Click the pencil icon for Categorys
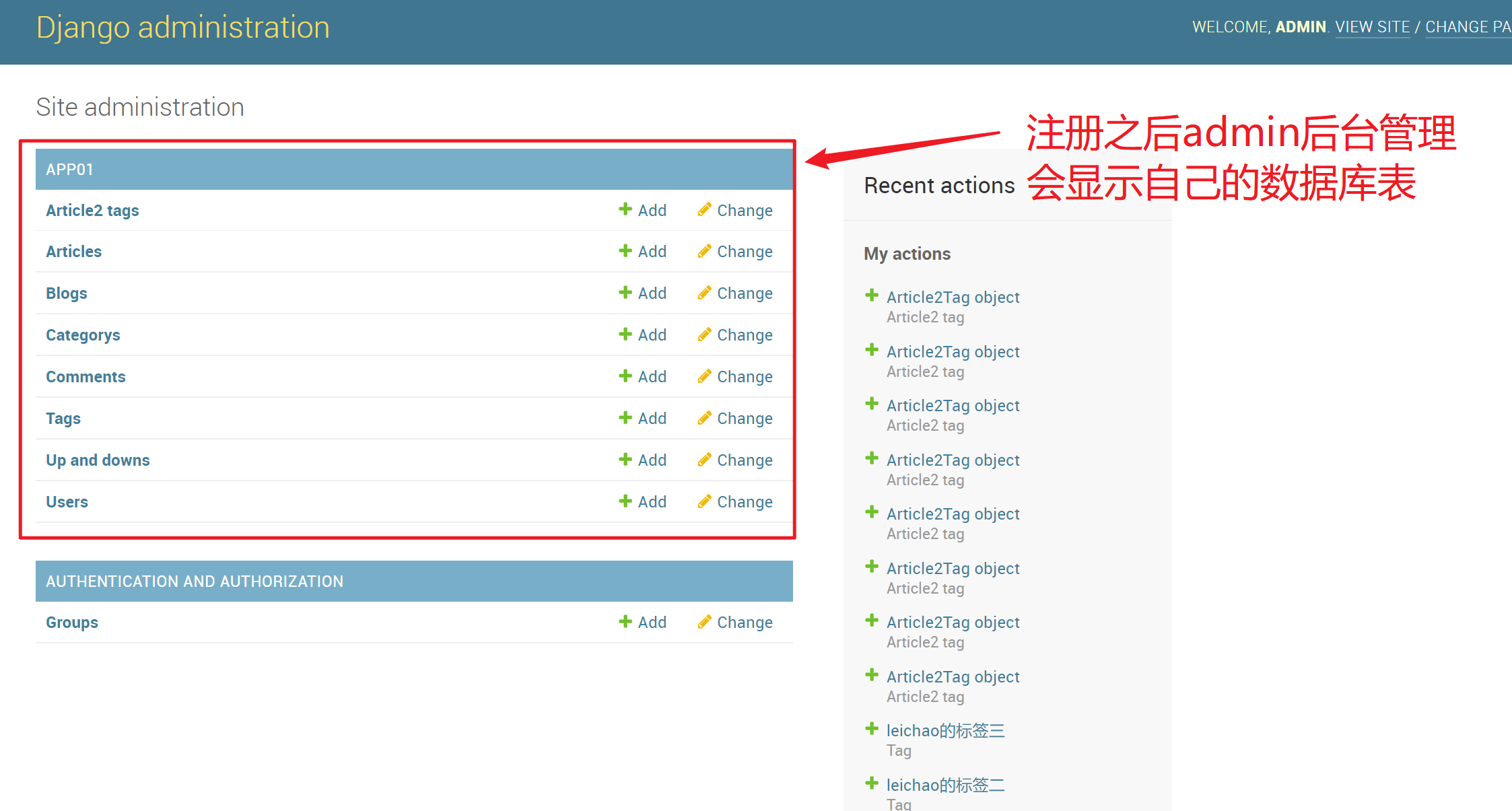Screen dimensions: 1512x811 (704, 335)
